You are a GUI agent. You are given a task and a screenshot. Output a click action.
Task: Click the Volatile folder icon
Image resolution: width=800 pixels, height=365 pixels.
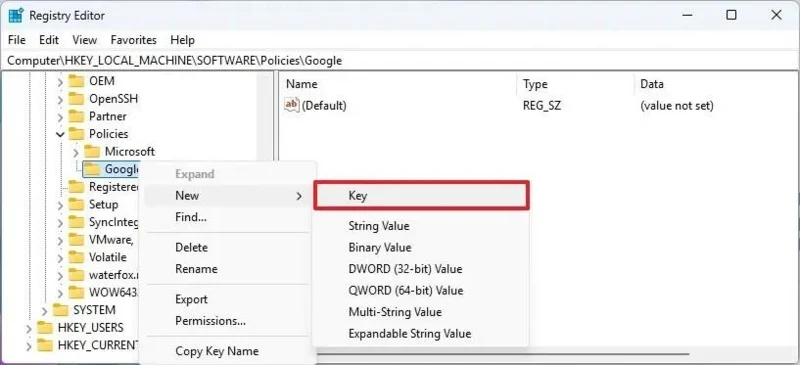click(x=76, y=257)
